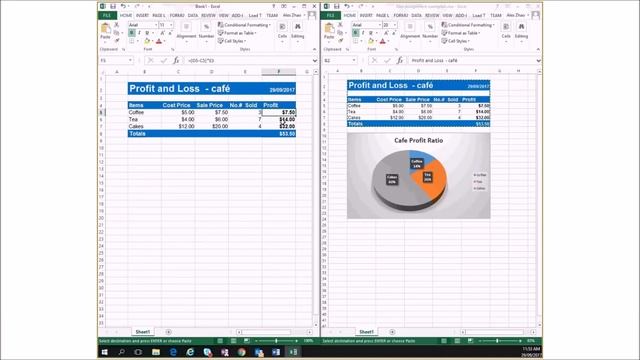Click Save icon in left window title bar
Viewport: 640px width, 360px height.
point(113,6)
